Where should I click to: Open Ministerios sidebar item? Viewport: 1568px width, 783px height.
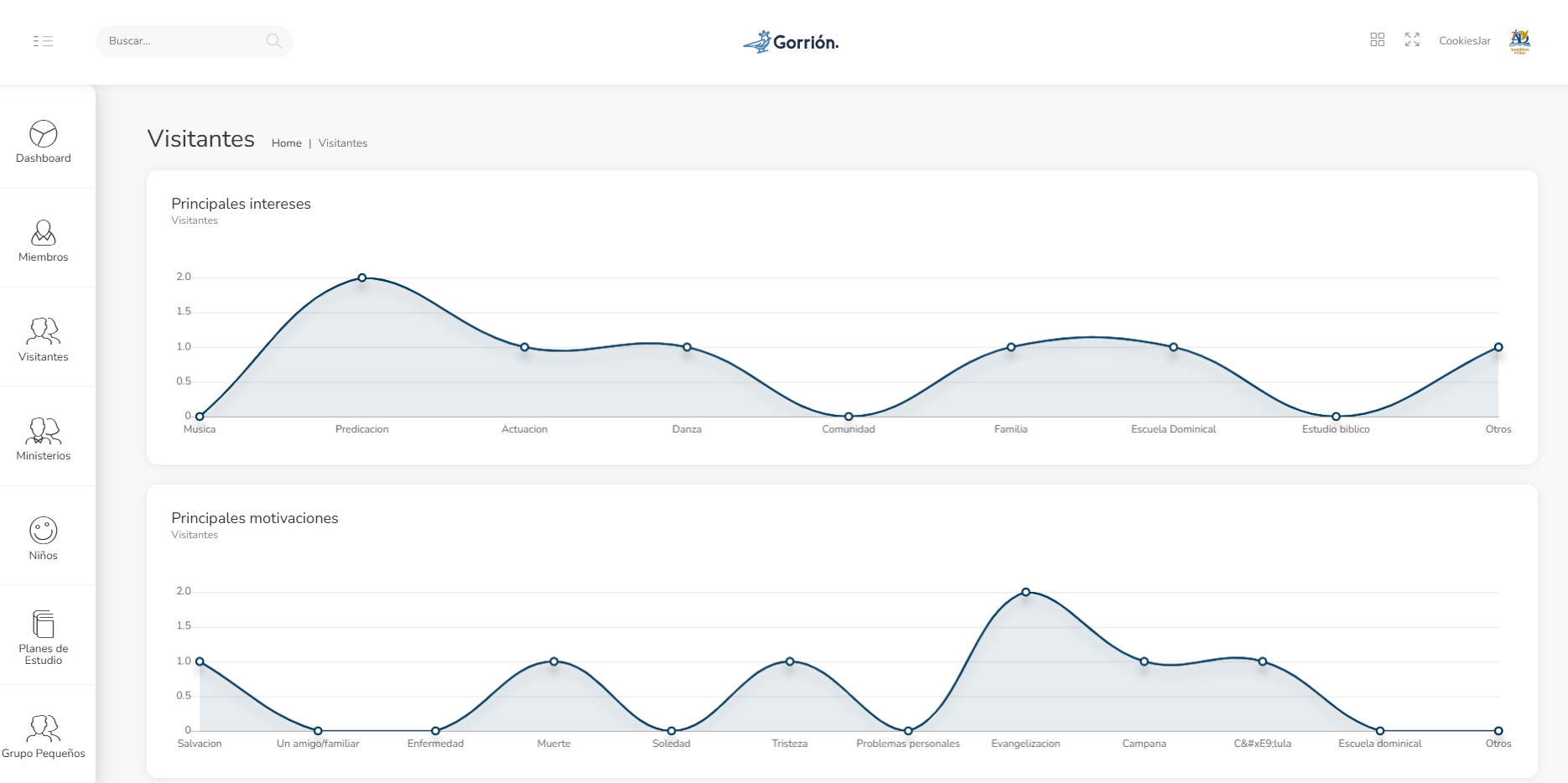(x=44, y=439)
